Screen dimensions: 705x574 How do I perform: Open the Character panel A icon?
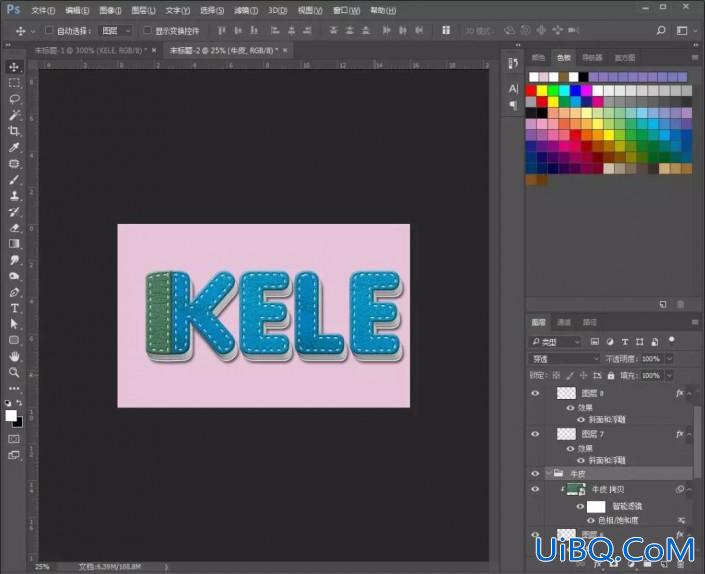[x=513, y=89]
